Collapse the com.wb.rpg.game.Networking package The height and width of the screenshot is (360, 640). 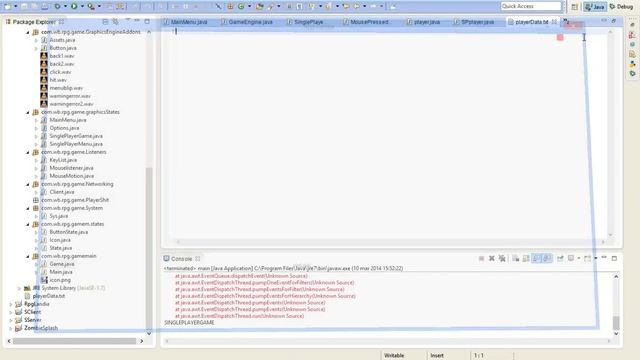(28, 184)
